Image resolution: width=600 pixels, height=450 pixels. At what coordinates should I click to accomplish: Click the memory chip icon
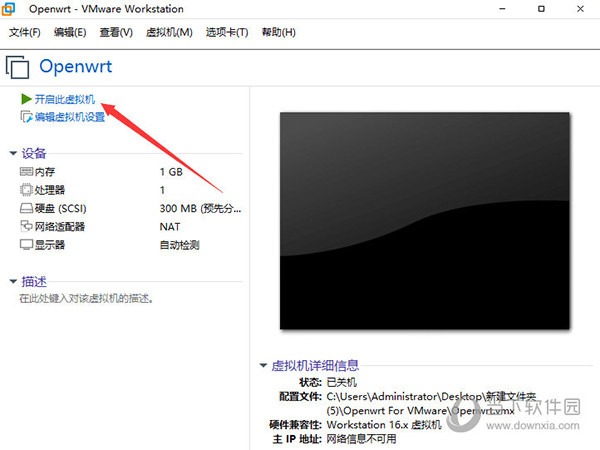(x=26, y=171)
